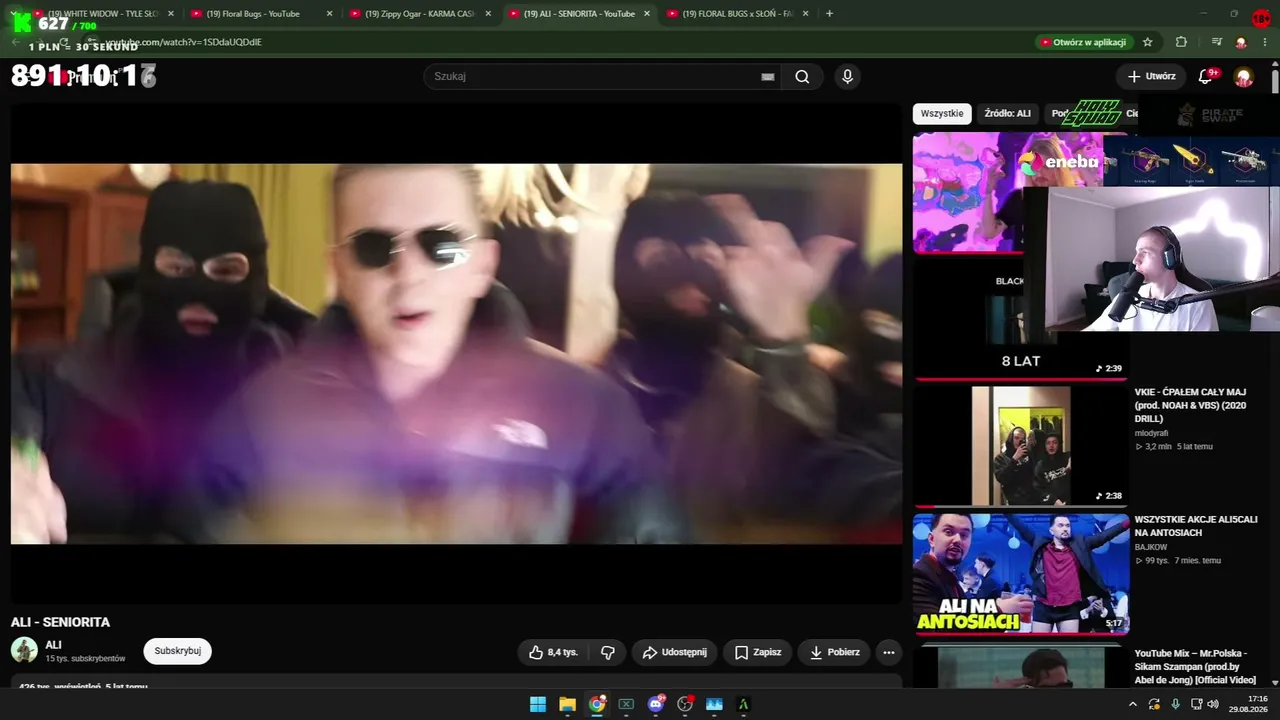The height and width of the screenshot is (720, 1280).
Task: Open the microphone tray icon
Action: tap(1175, 704)
